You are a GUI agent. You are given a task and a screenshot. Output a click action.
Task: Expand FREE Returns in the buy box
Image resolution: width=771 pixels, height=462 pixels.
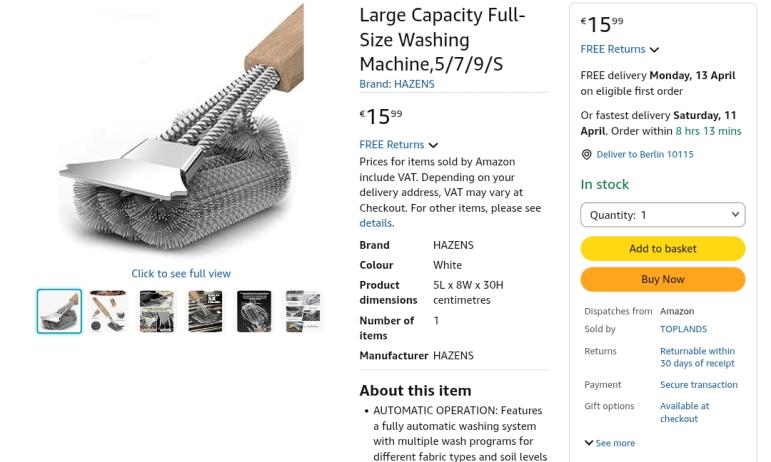[x=619, y=49]
